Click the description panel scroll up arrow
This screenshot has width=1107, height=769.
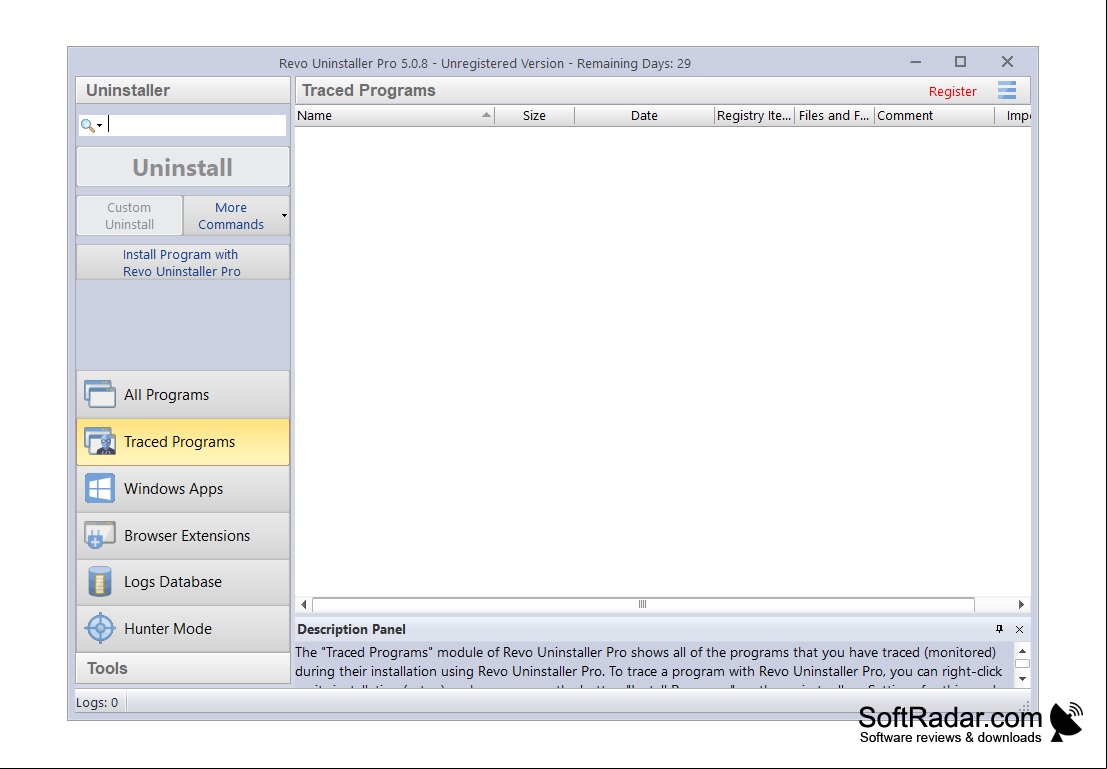click(x=1022, y=651)
